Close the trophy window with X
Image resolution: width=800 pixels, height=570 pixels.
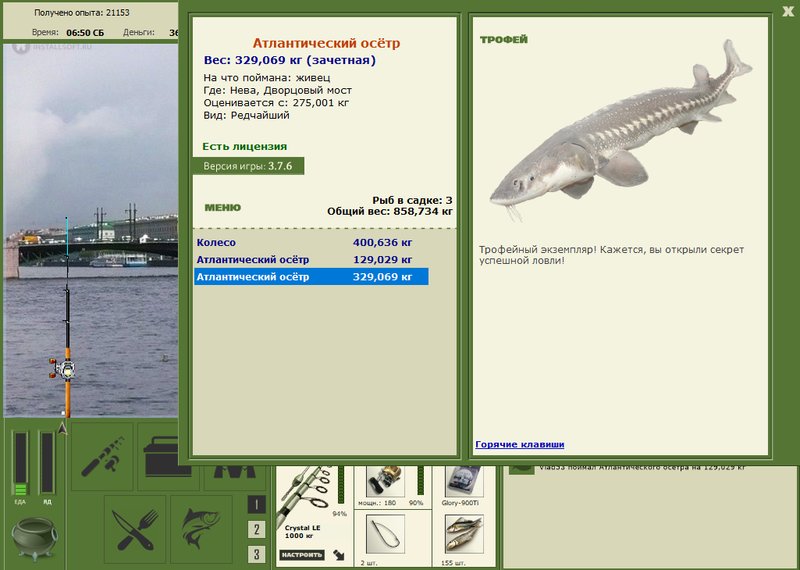click(x=788, y=11)
